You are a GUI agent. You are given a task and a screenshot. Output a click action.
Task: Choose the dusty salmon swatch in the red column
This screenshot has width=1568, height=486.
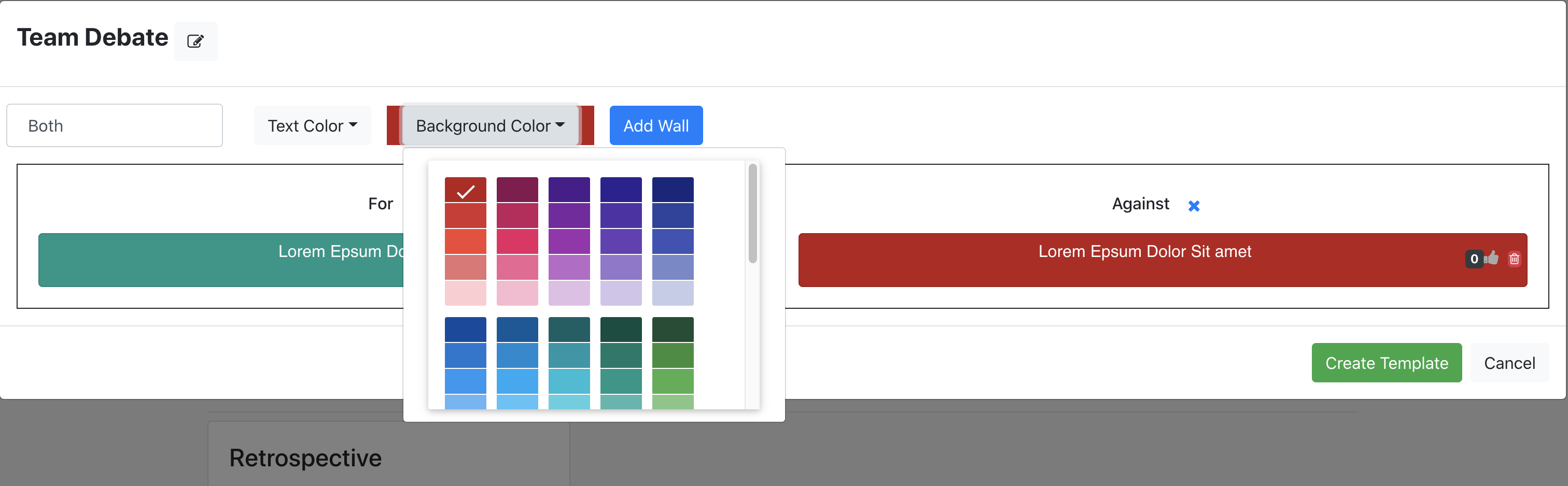pos(466,267)
